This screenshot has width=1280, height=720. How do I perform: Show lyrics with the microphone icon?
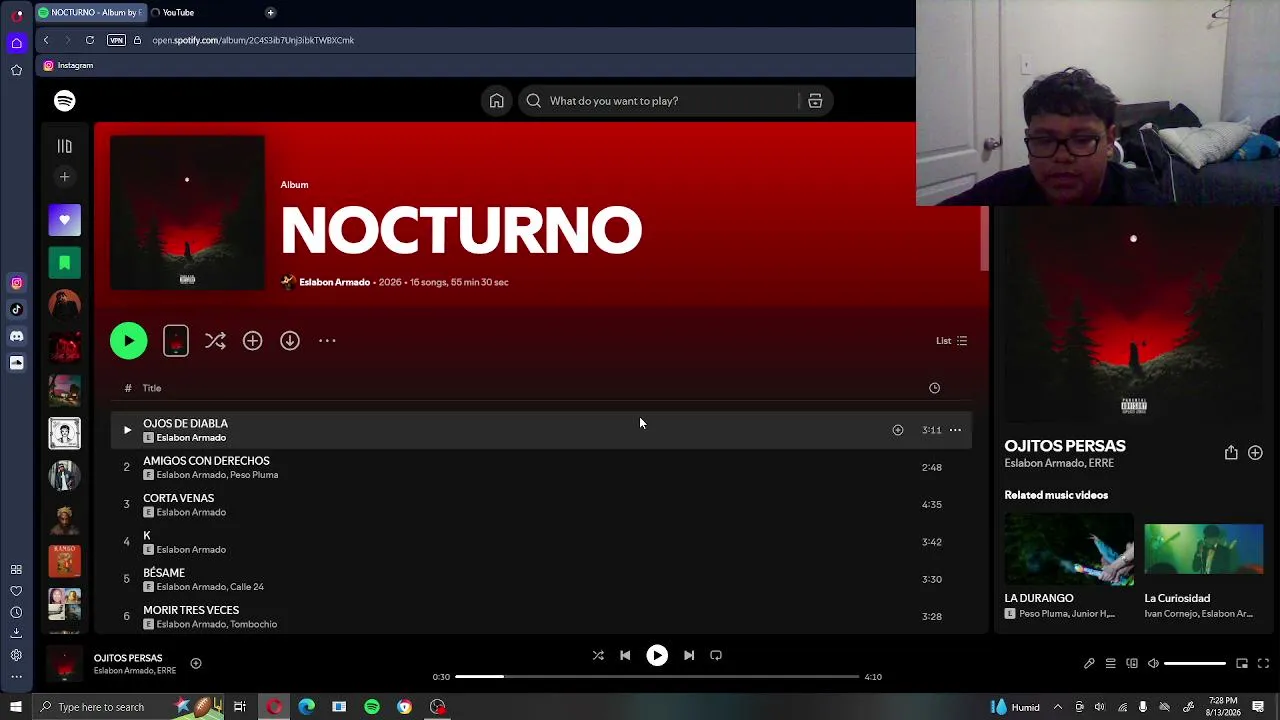coord(1089,663)
